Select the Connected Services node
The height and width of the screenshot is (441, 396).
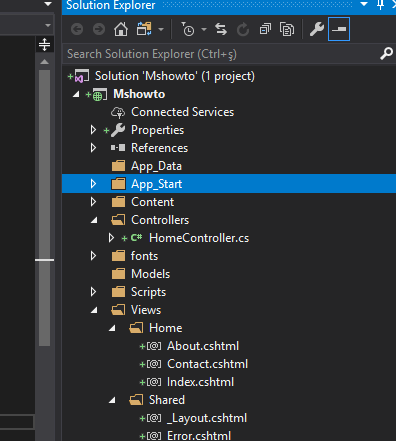click(x=182, y=112)
